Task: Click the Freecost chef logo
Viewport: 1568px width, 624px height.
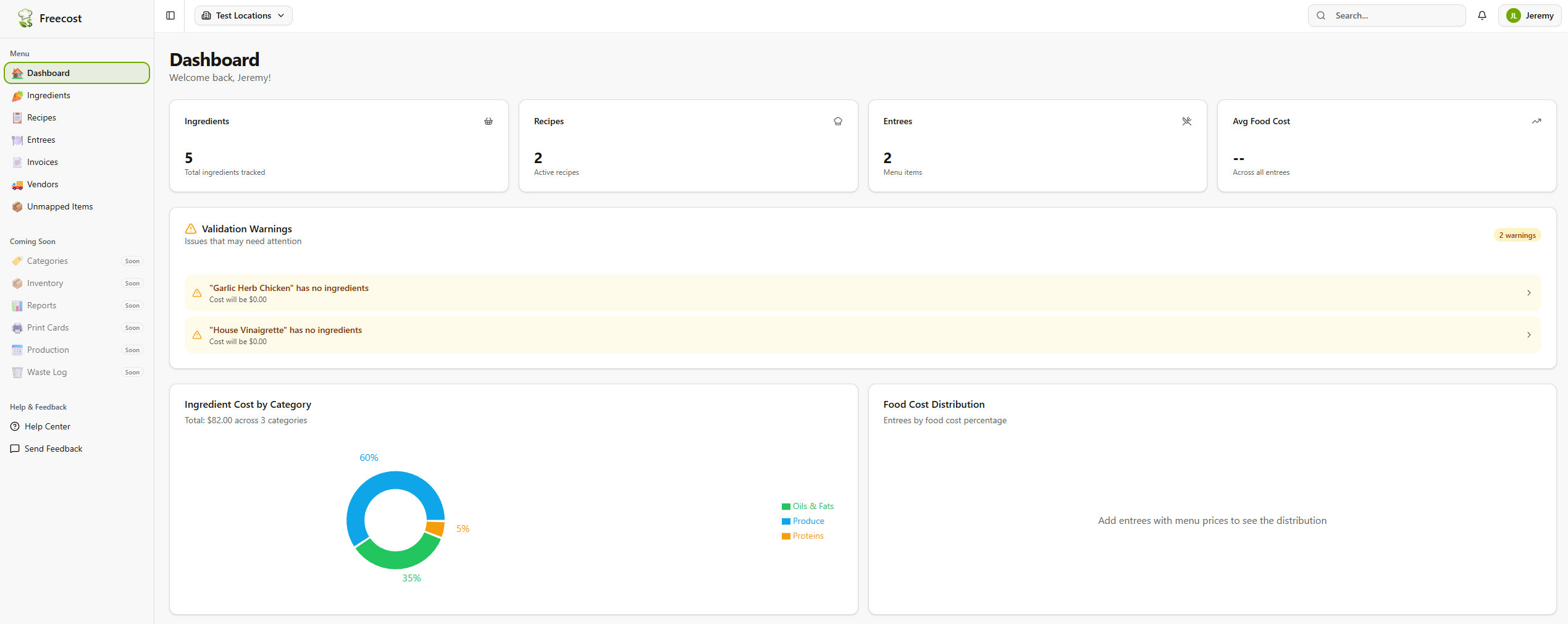Action: [25, 18]
